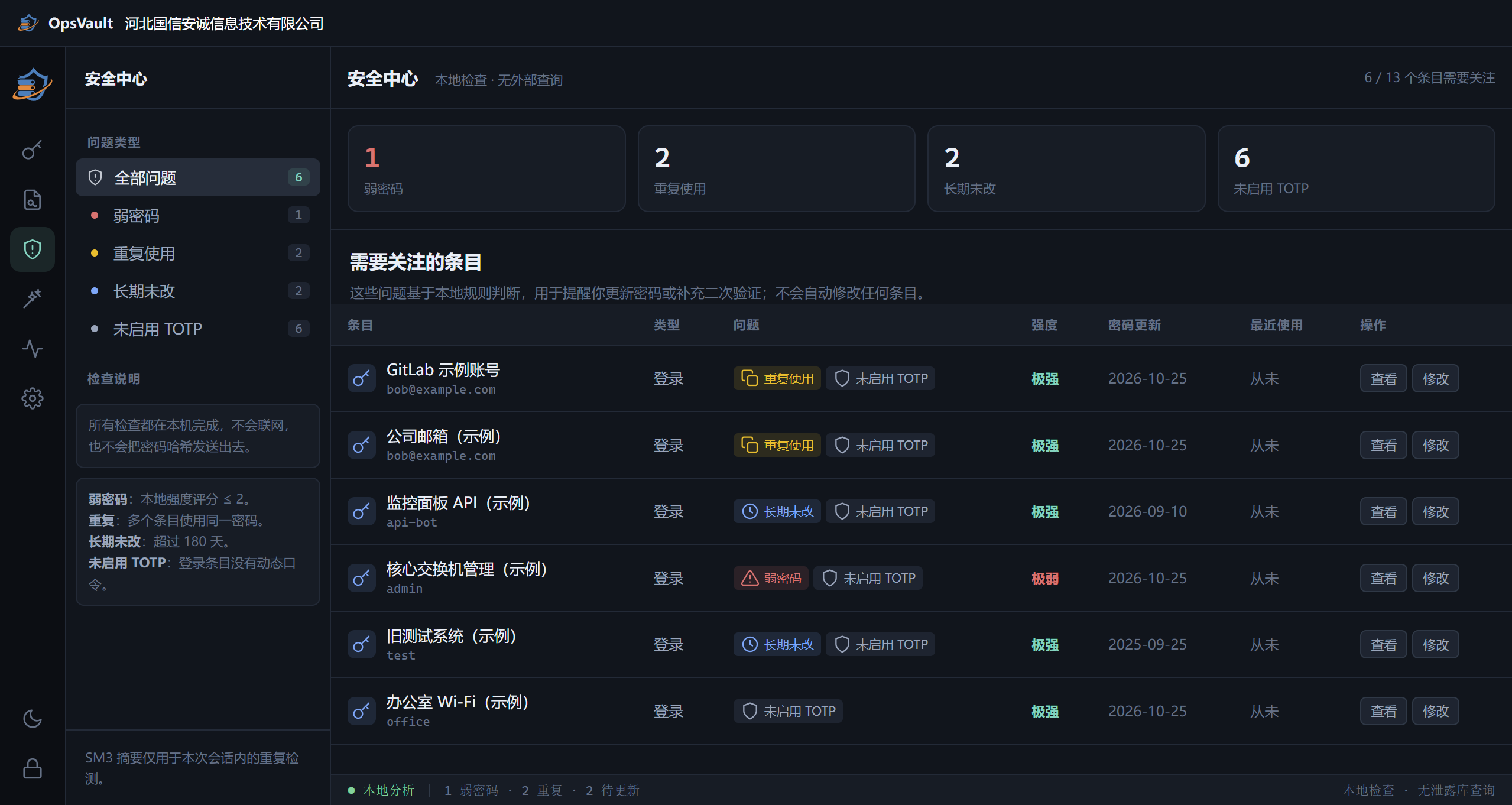
Task: Click key icon for 监控面板 API entry
Action: coord(362,511)
